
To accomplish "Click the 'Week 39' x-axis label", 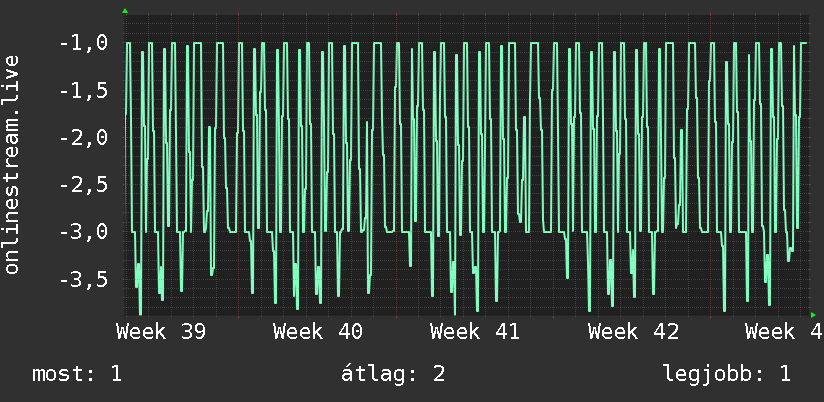I will point(161,332).
